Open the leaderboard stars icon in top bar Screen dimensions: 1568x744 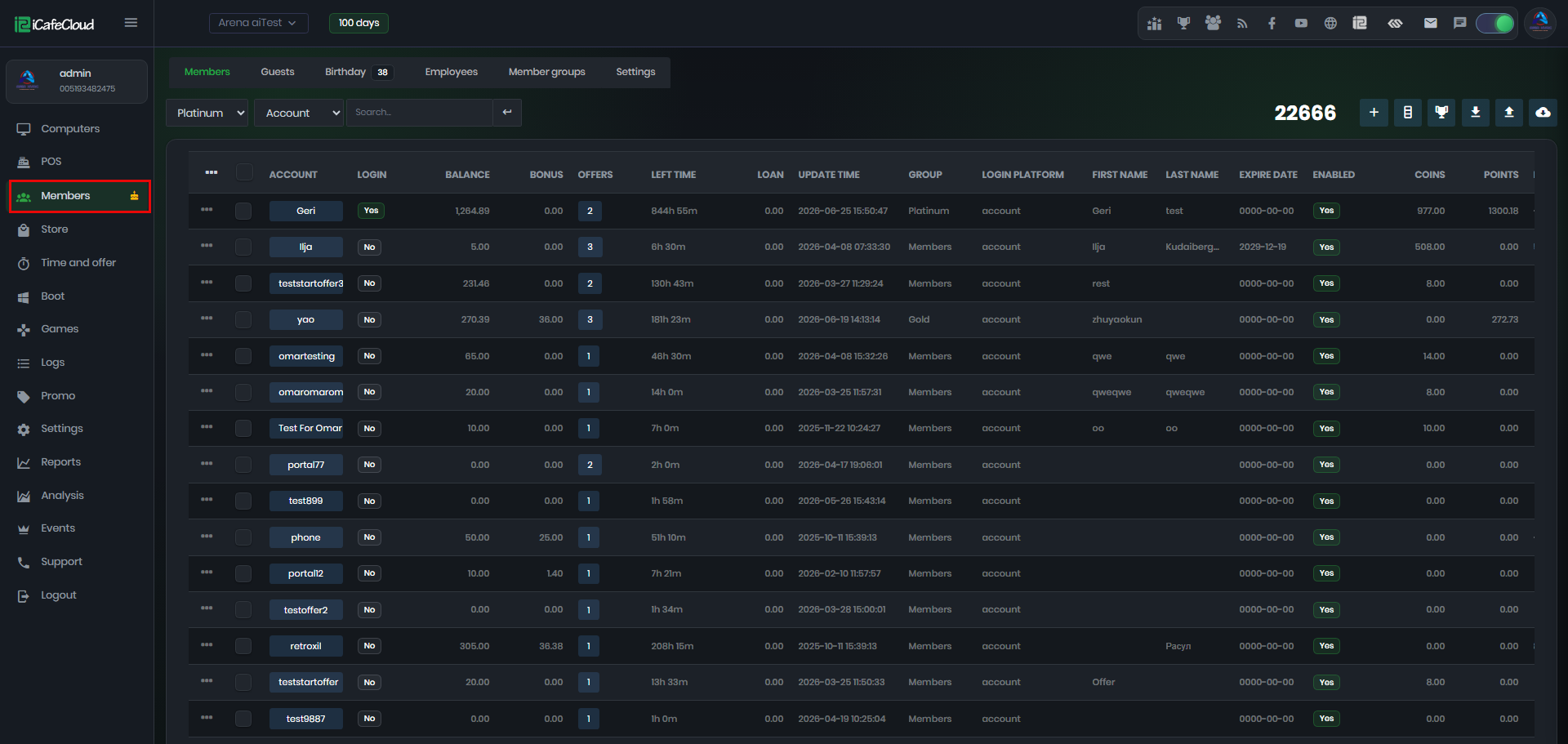coord(1154,24)
